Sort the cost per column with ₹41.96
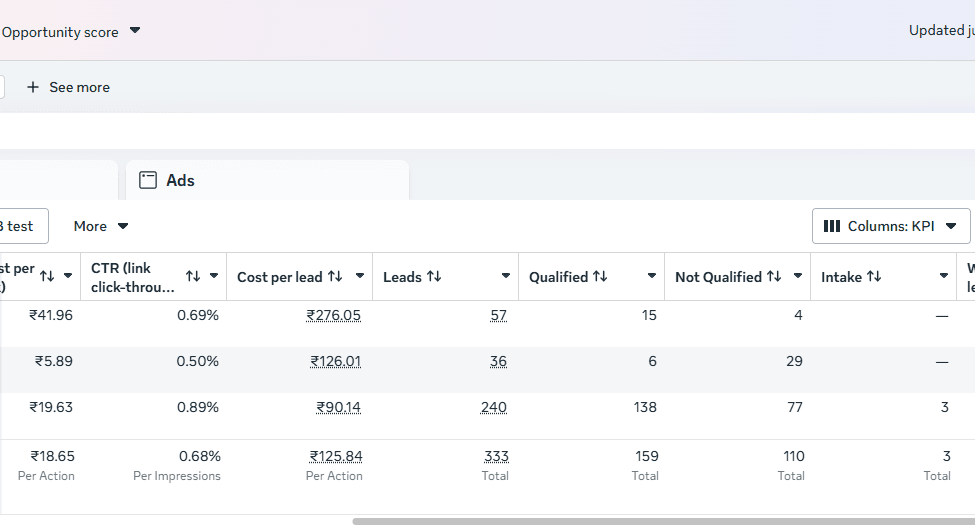This screenshot has height=526, width=975. tap(47, 276)
